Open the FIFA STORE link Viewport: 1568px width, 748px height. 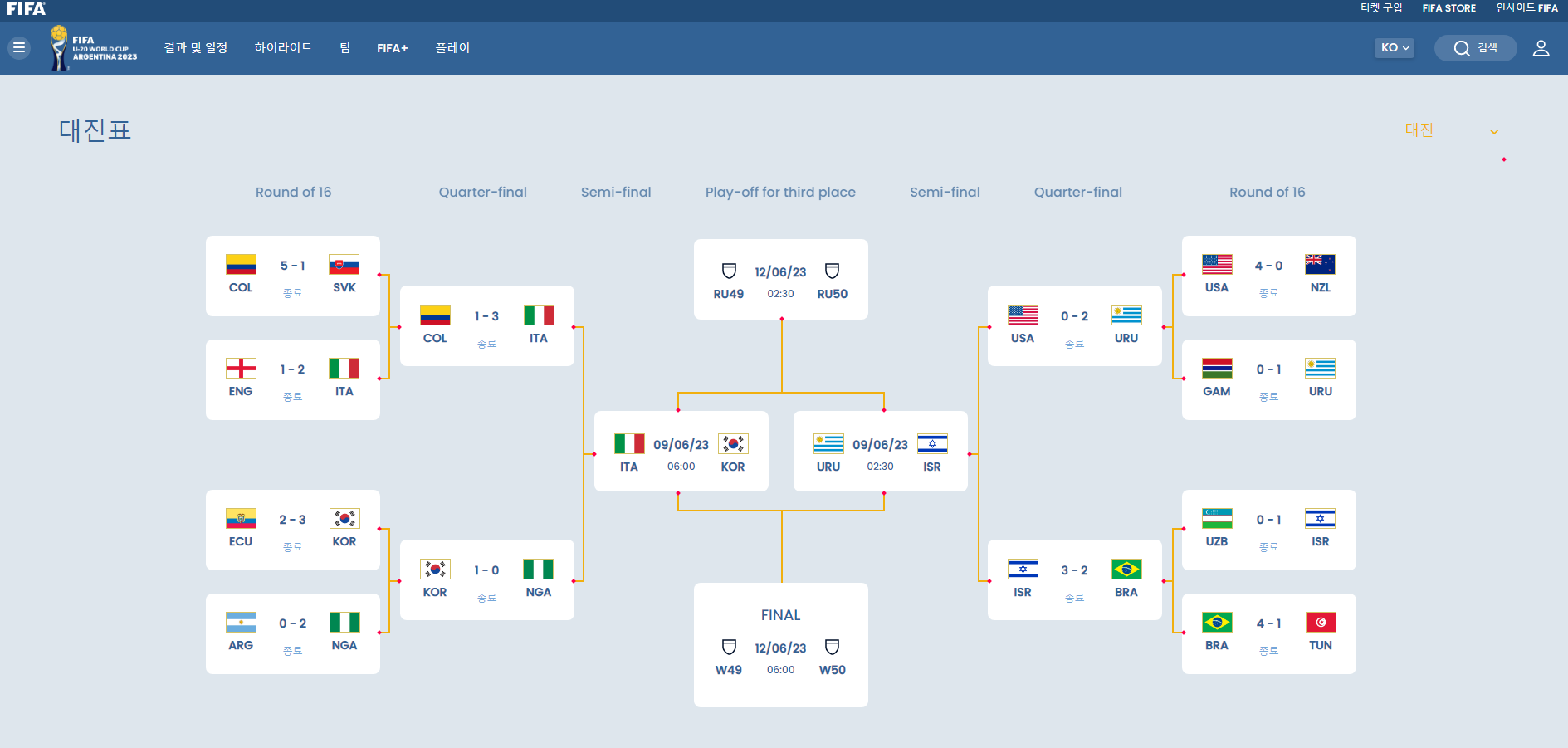pyautogui.click(x=1448, y=7)
